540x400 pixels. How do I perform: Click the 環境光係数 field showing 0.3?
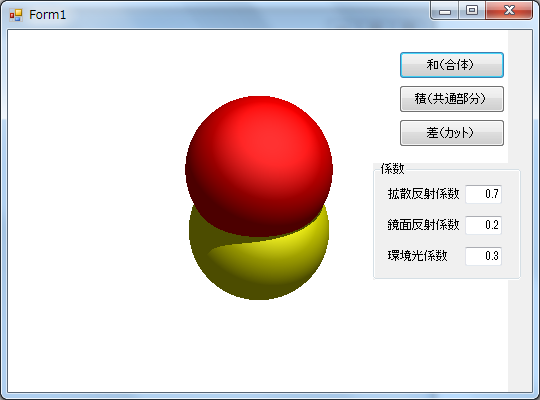pyautogui.click(x=484, y=256)
